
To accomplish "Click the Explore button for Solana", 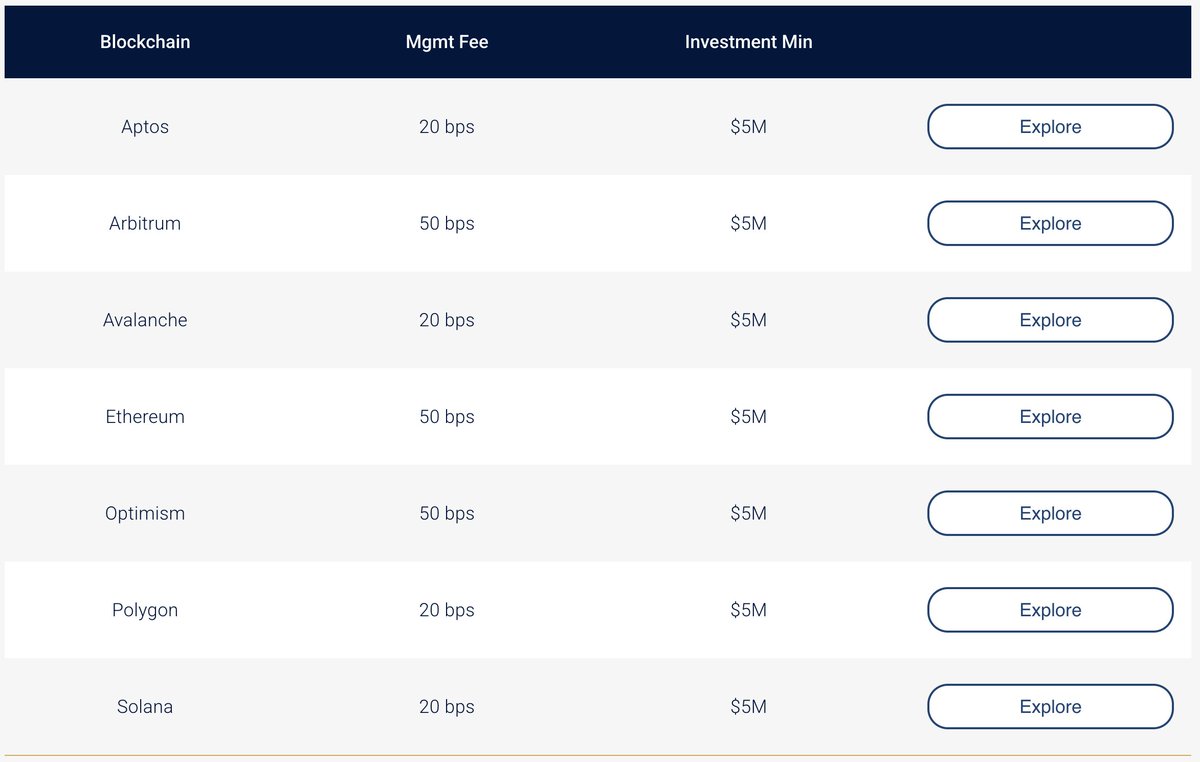I will pos(1050,706).
